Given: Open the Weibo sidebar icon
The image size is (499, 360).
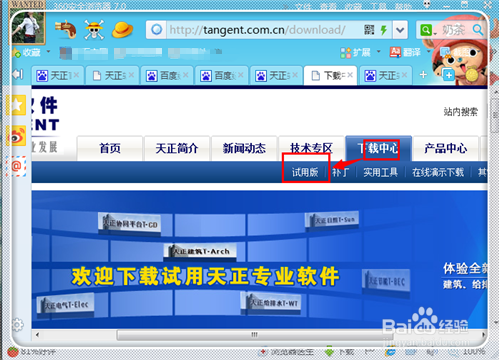Looking at the screenshot, I should [x=17, y=136].
